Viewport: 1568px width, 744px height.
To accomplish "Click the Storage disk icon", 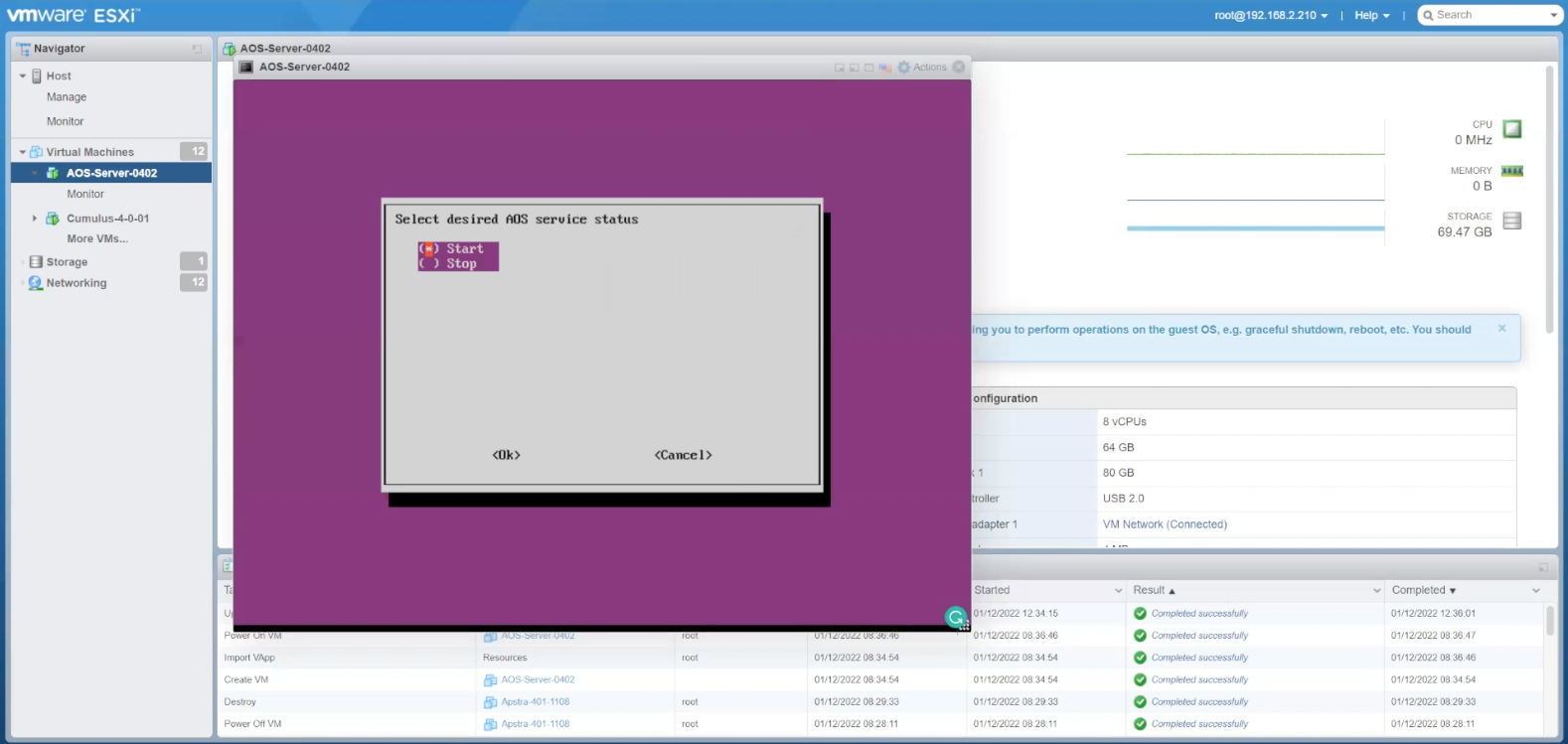I will tap(1512, 221).
